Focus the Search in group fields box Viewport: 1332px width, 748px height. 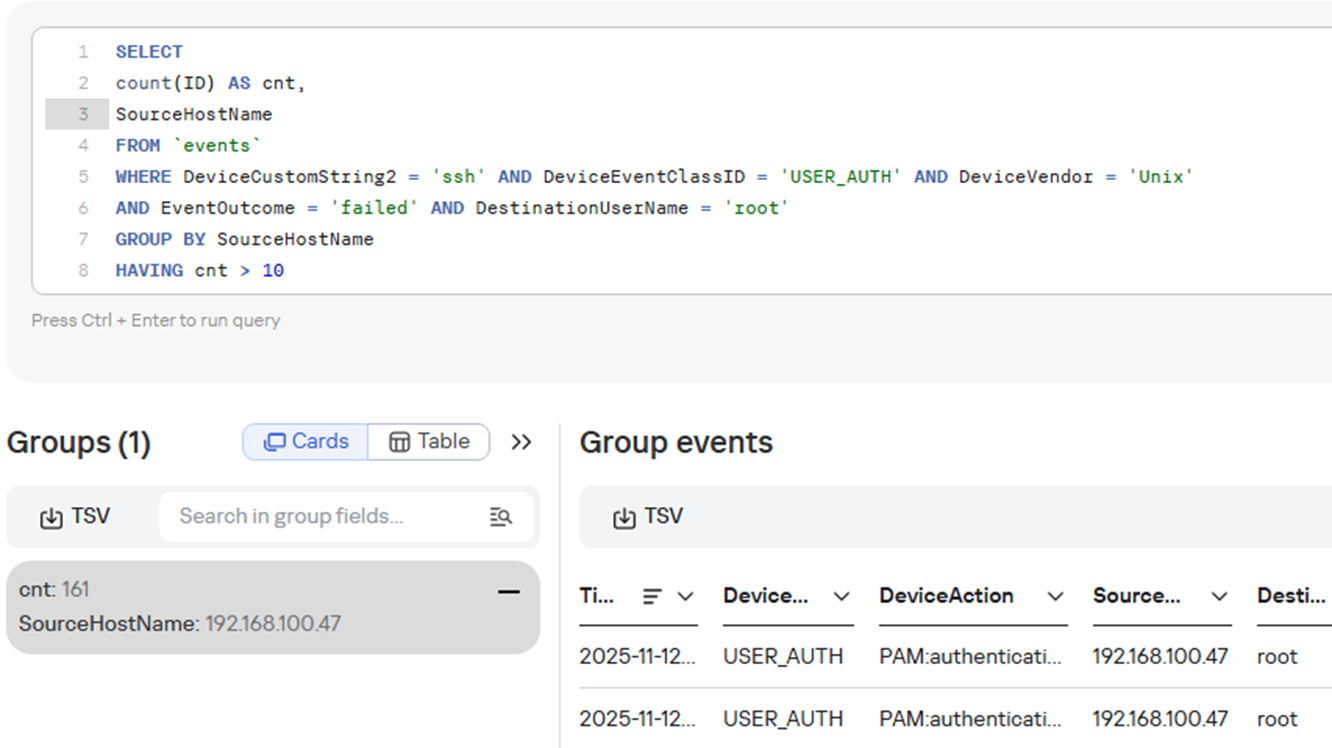point(346,517)
